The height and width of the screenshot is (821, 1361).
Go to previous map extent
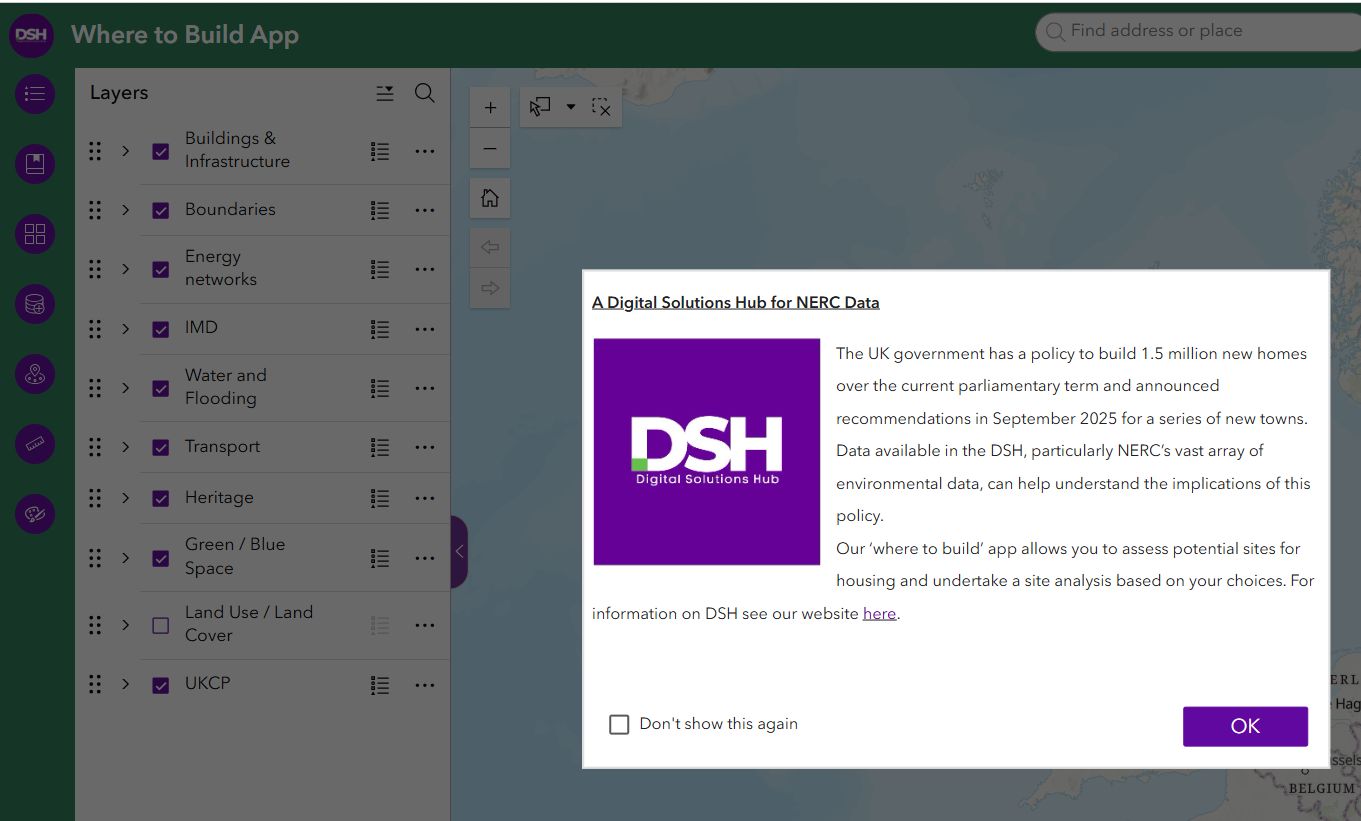[490, 247]
